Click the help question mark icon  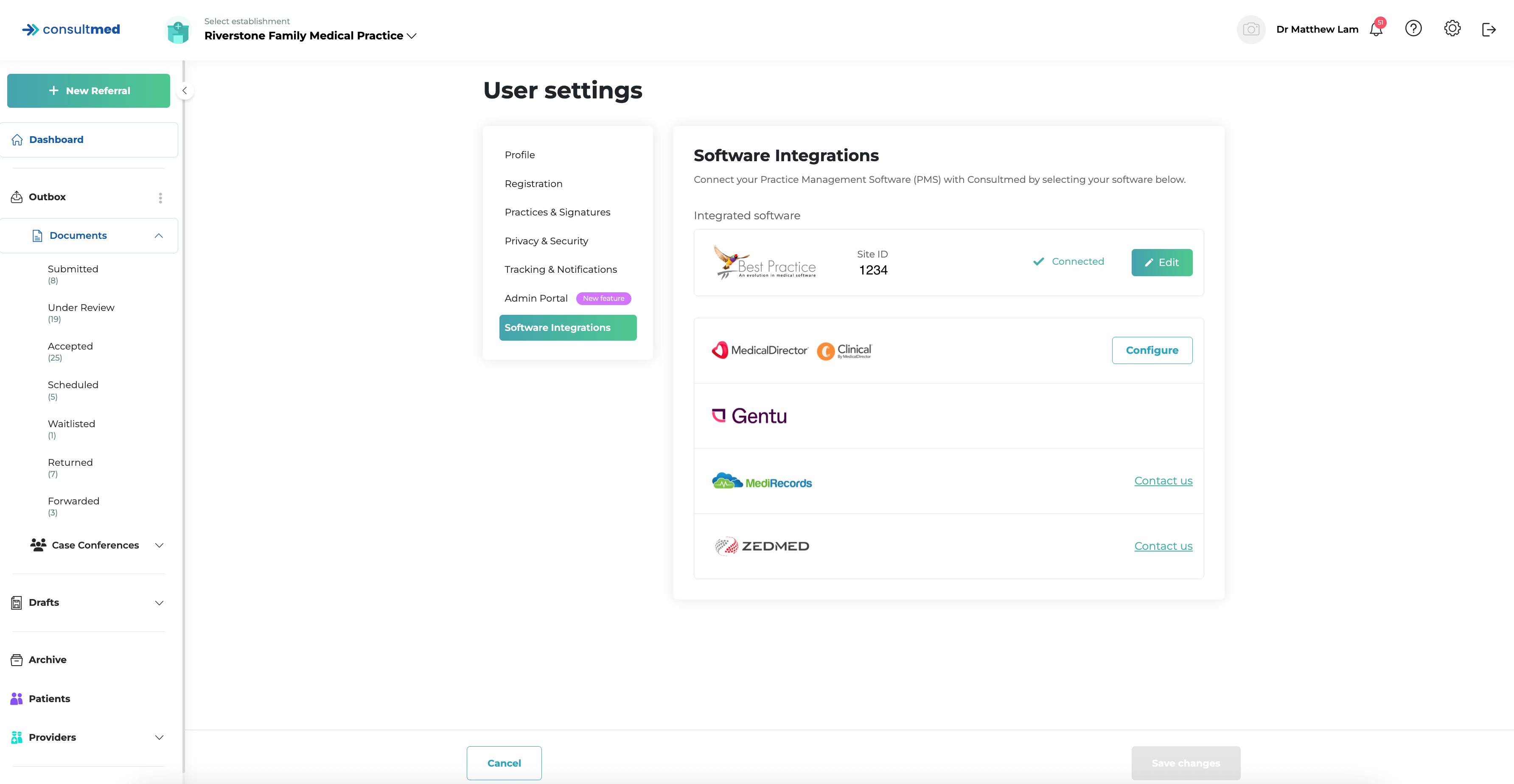click(1413, 29)
